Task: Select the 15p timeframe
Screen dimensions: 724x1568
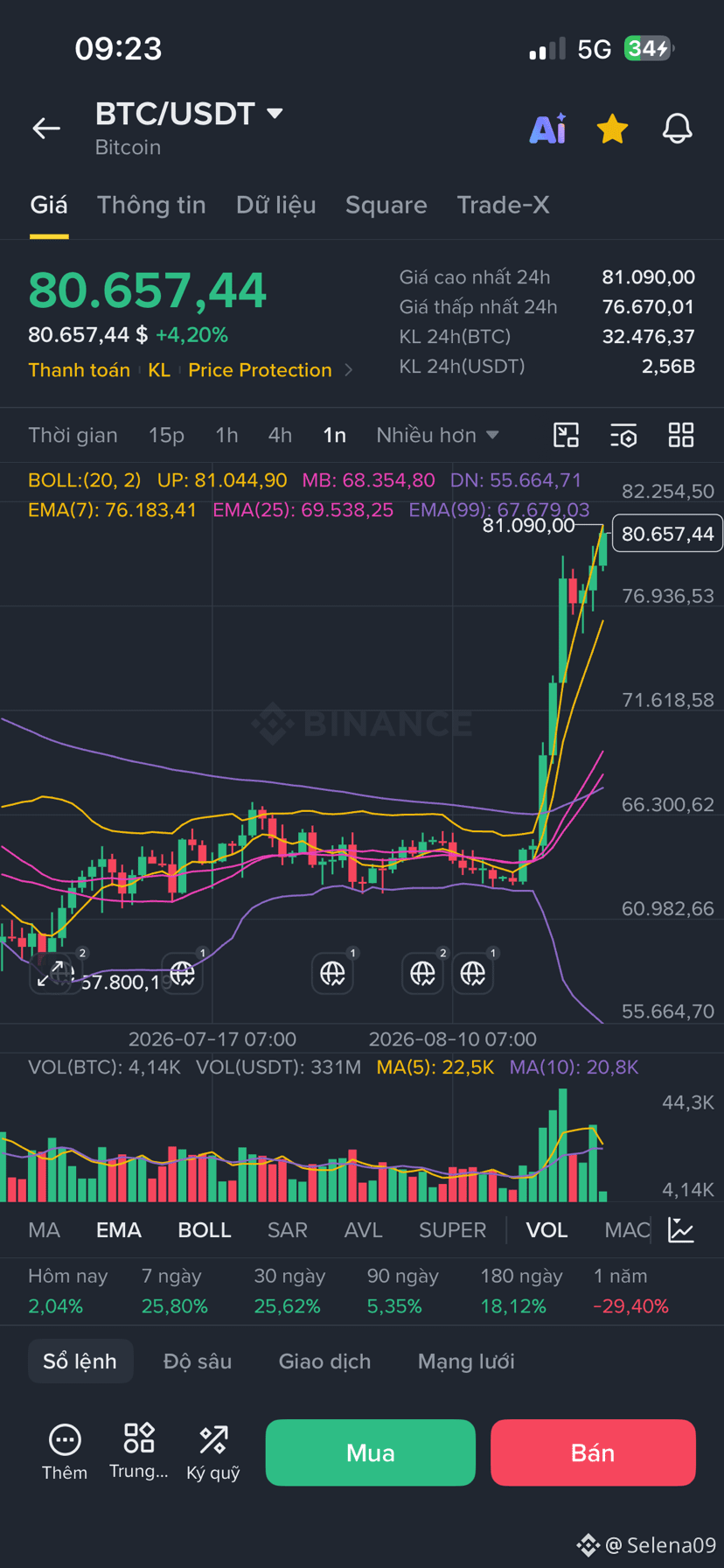Action: tap(166, 435)
